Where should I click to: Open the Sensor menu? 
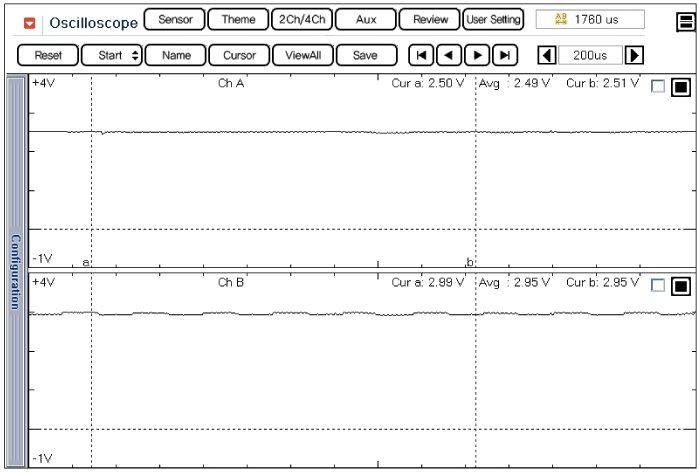point(174,19)
